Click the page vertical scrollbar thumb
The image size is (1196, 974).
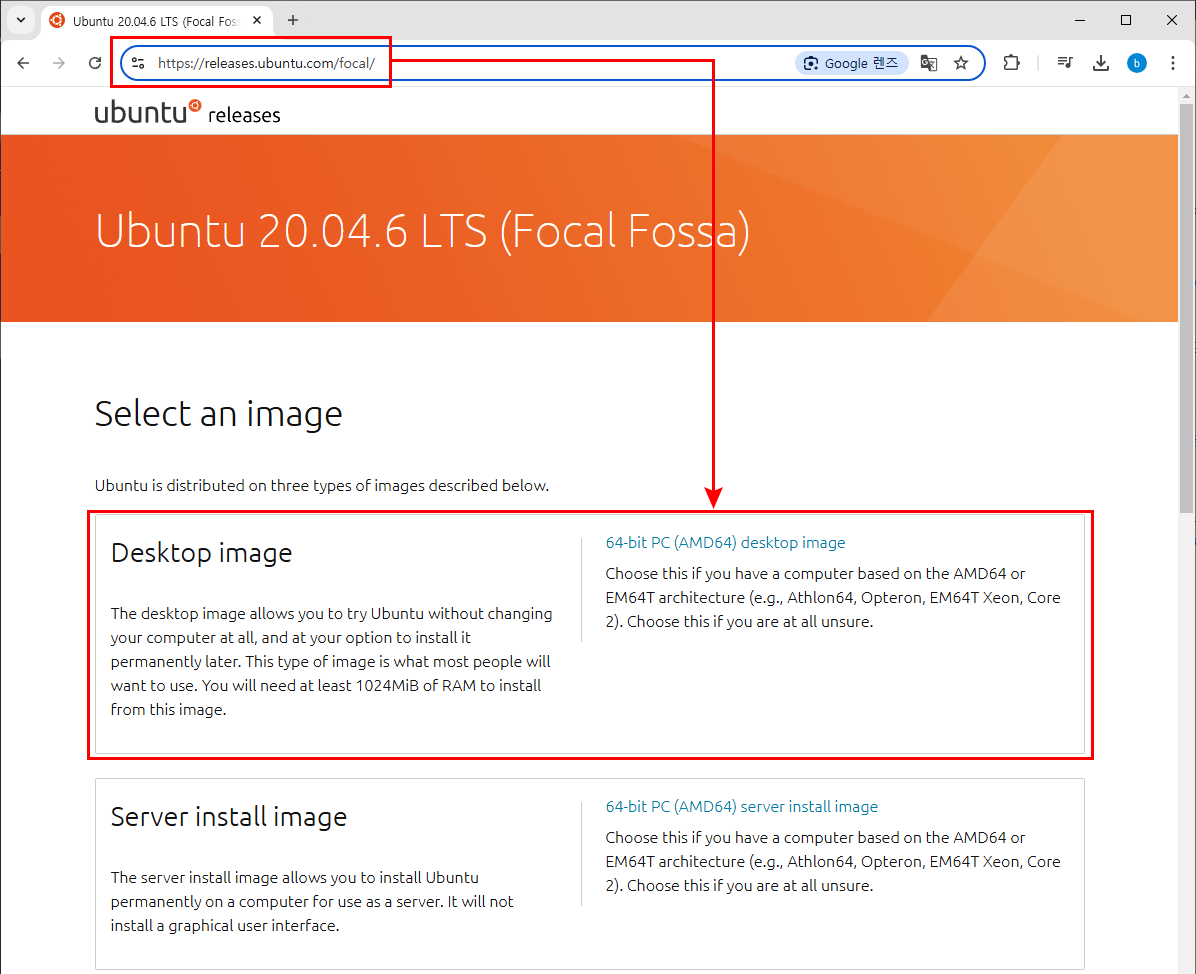1186,308
